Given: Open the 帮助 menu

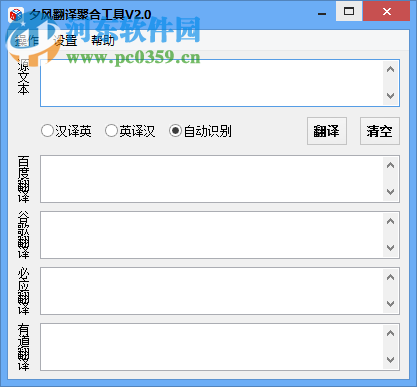Looking at the screenshot, I should (103, 41).
